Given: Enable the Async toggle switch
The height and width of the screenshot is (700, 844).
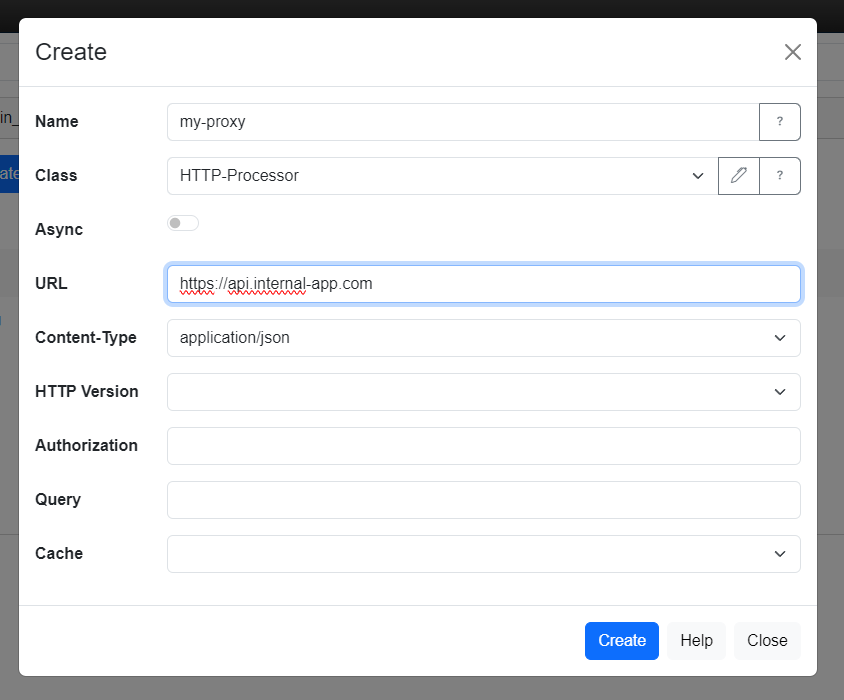Looking at the screenshot, I should point(183,223).
